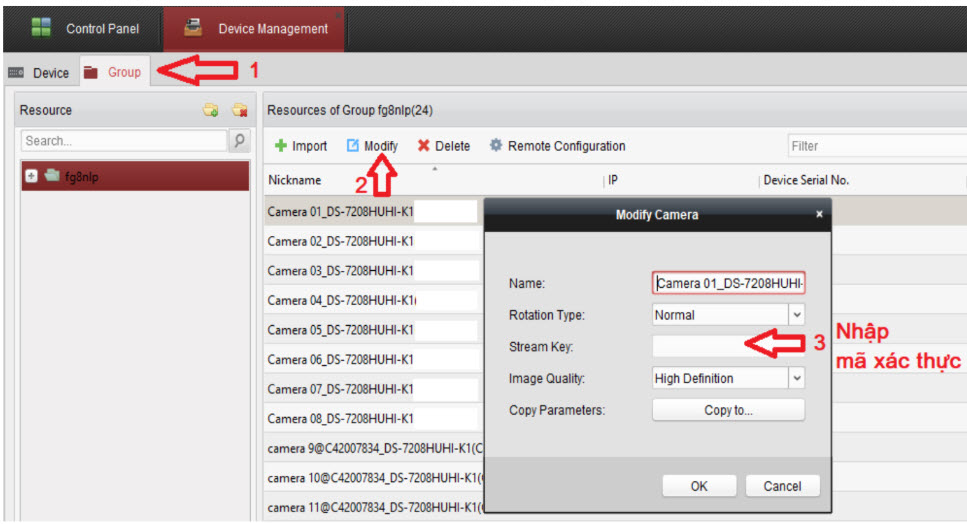This screenshot has height=524, width=967.
Task: Select Camera 05_DS-7208HUHI-K1 in the list
Action: pos(340,330)
